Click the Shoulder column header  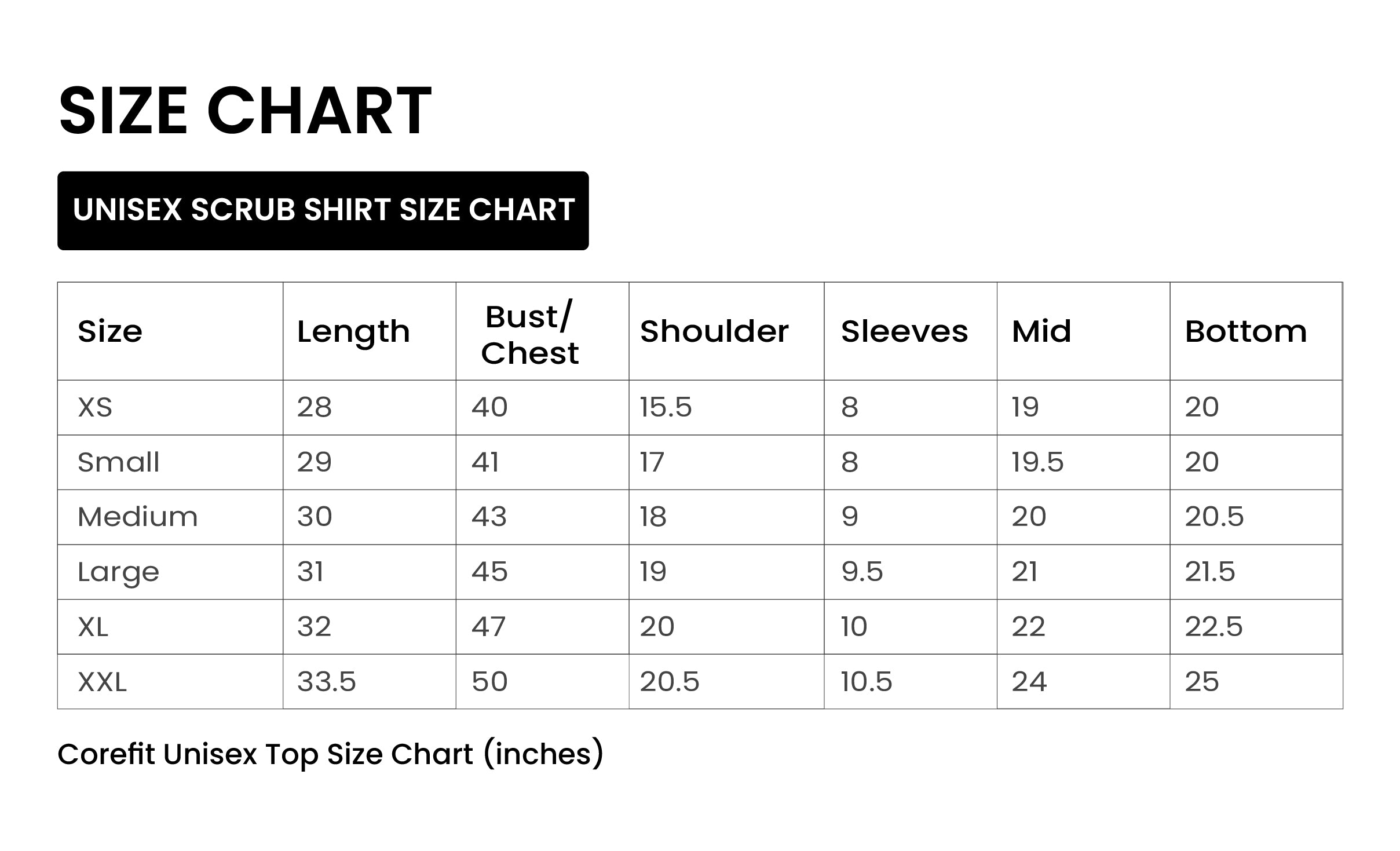714,331
